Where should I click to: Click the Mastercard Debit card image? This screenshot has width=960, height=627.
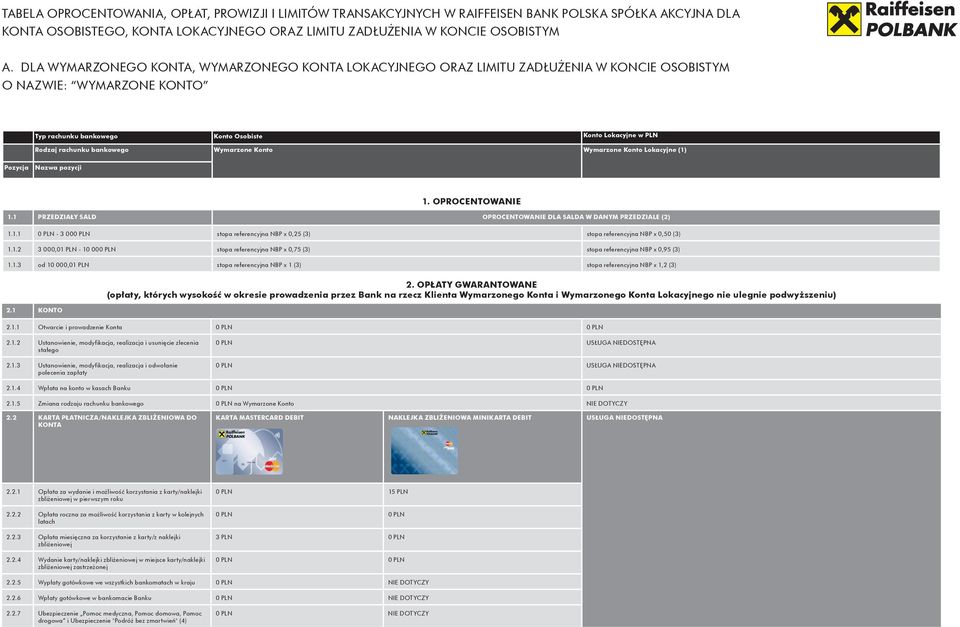(x=249, y=451)
